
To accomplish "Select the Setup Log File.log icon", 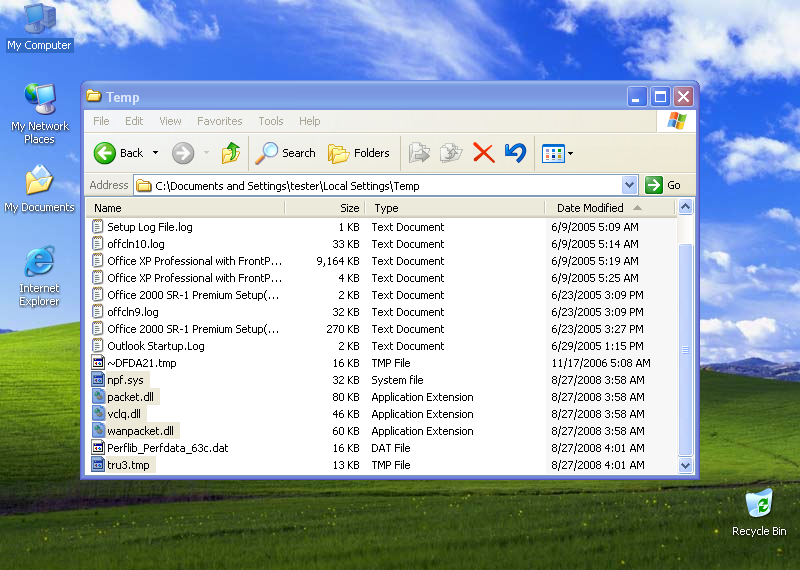I will point(97,227).
